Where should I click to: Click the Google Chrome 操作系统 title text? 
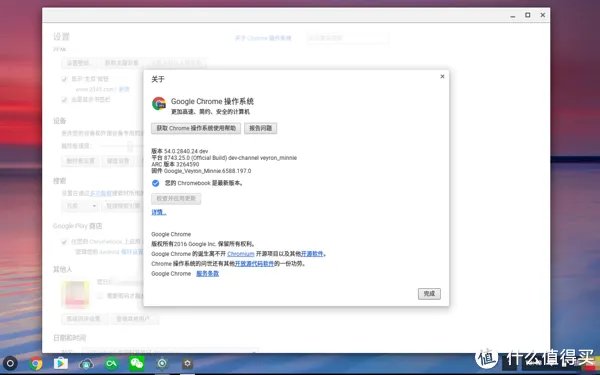tap(212, 101)
